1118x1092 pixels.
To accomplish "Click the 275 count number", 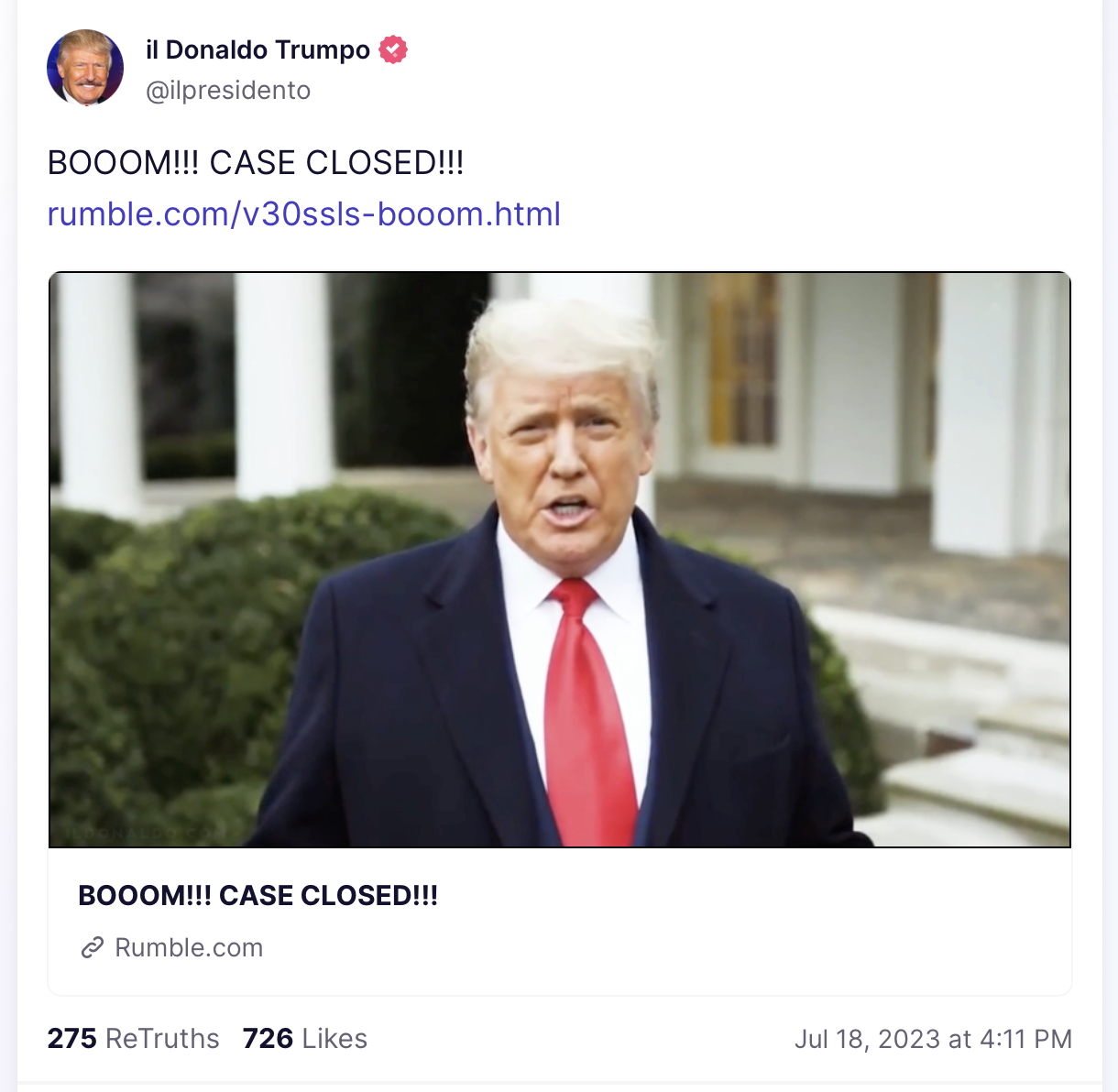I will pos(71,1038).
